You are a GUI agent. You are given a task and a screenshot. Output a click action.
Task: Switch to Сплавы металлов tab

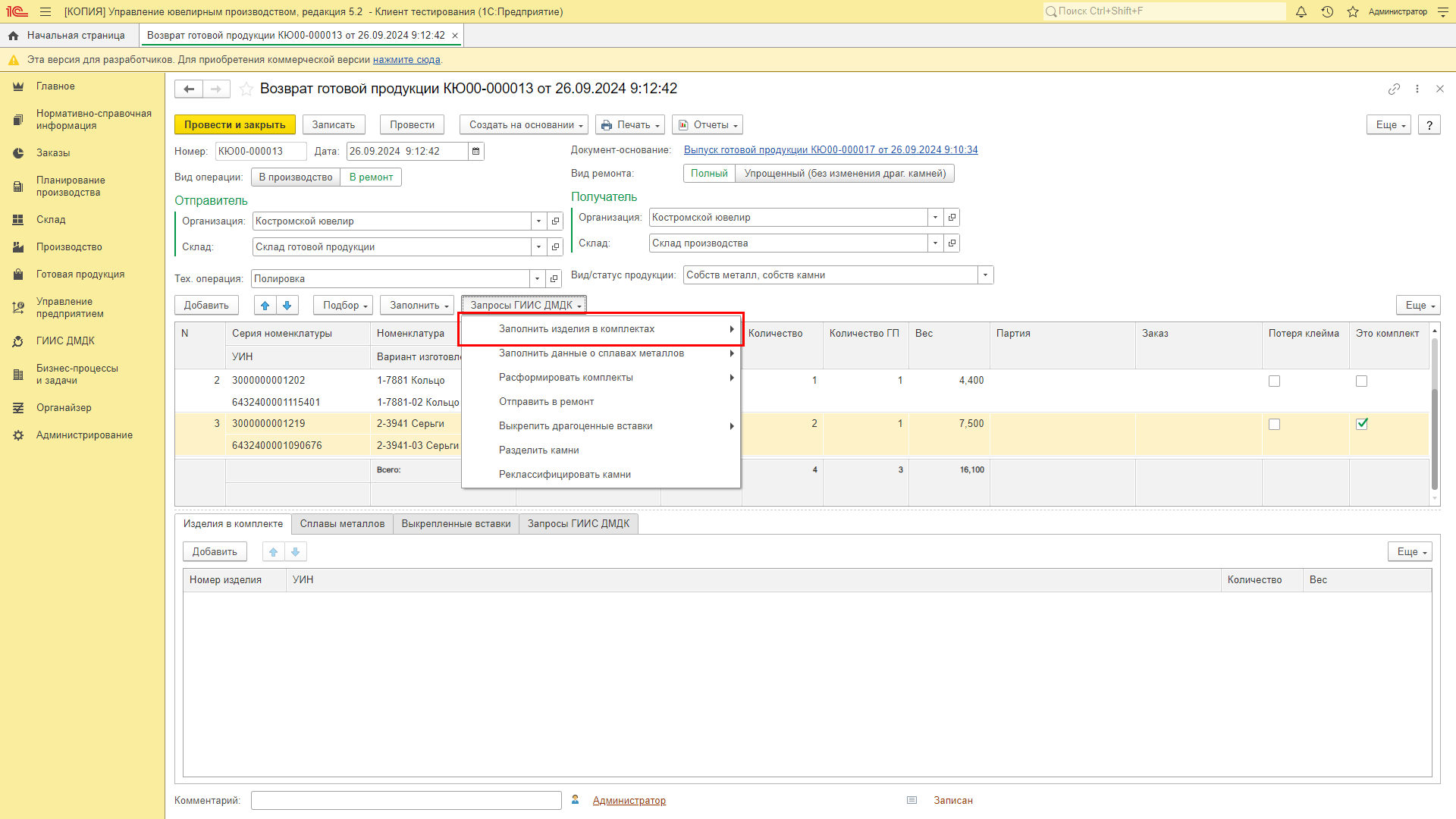click(342, 524)
